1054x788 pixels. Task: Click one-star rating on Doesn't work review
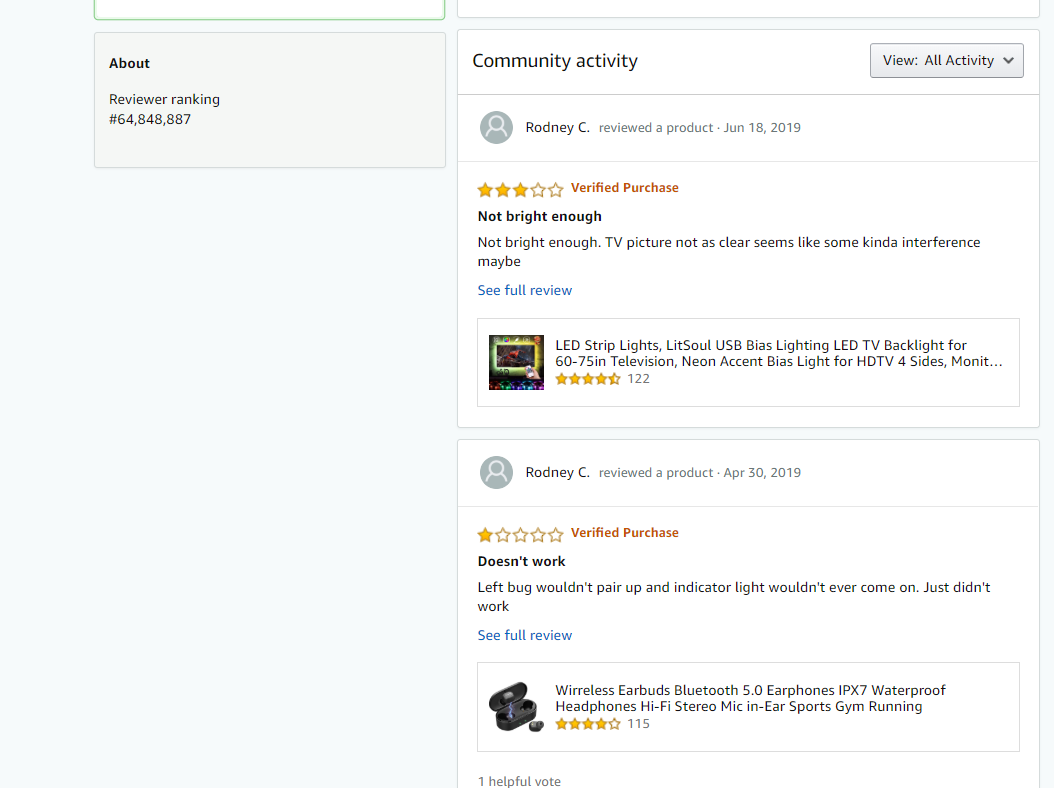click(520, 534)
